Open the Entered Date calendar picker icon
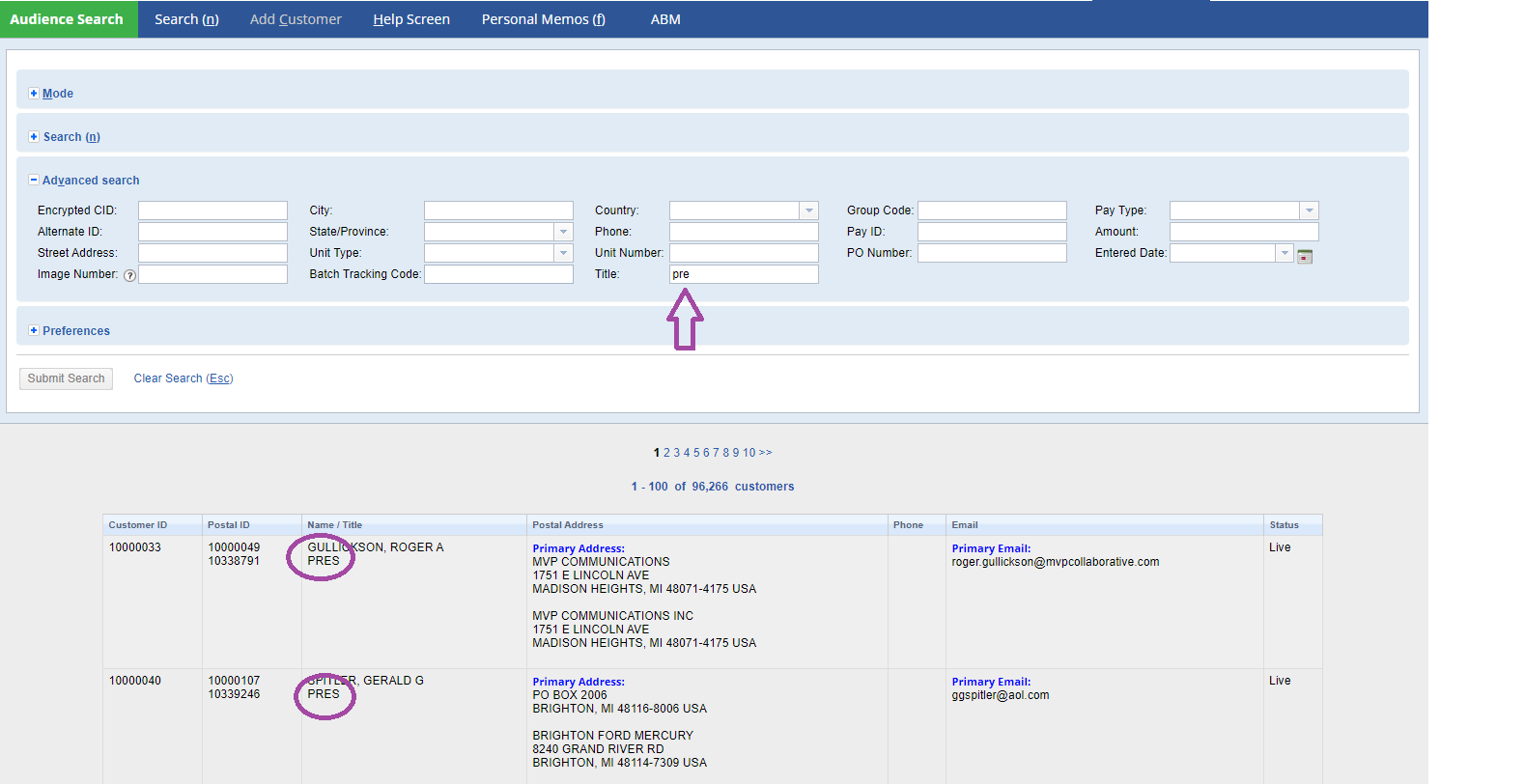This screenshot has height=784, width=1525. (1304, 256)
